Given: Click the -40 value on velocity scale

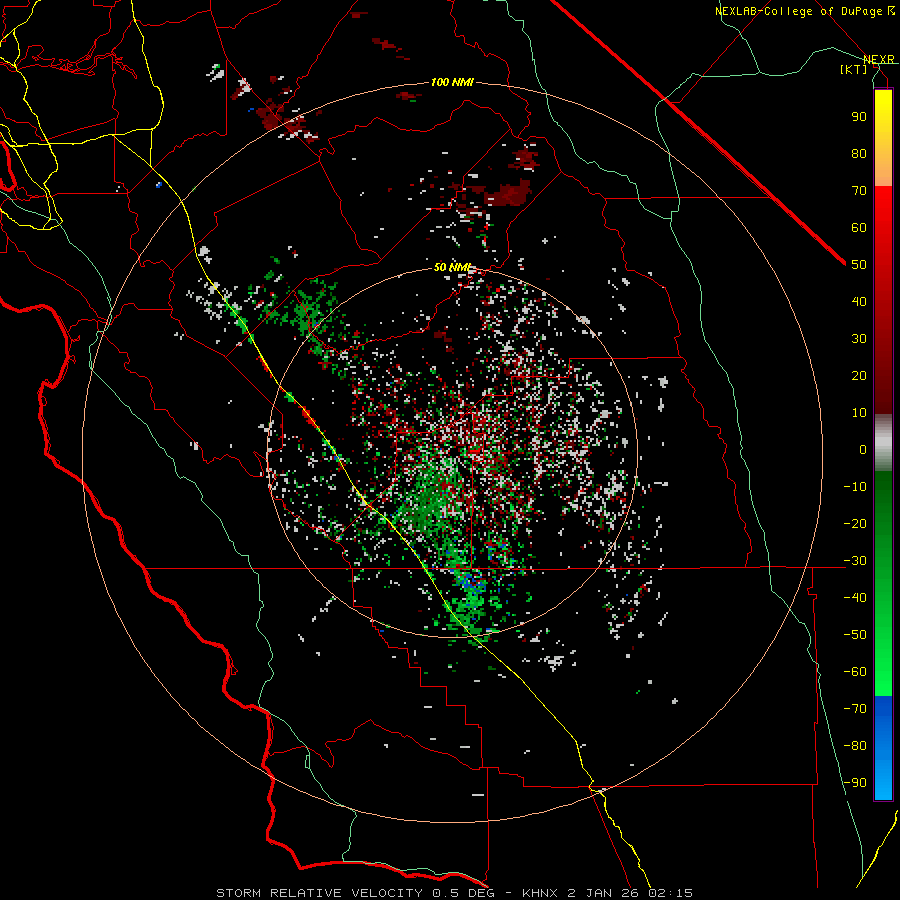Looking at the screenshot, I should pyautogui.click(x=855, y=598).
